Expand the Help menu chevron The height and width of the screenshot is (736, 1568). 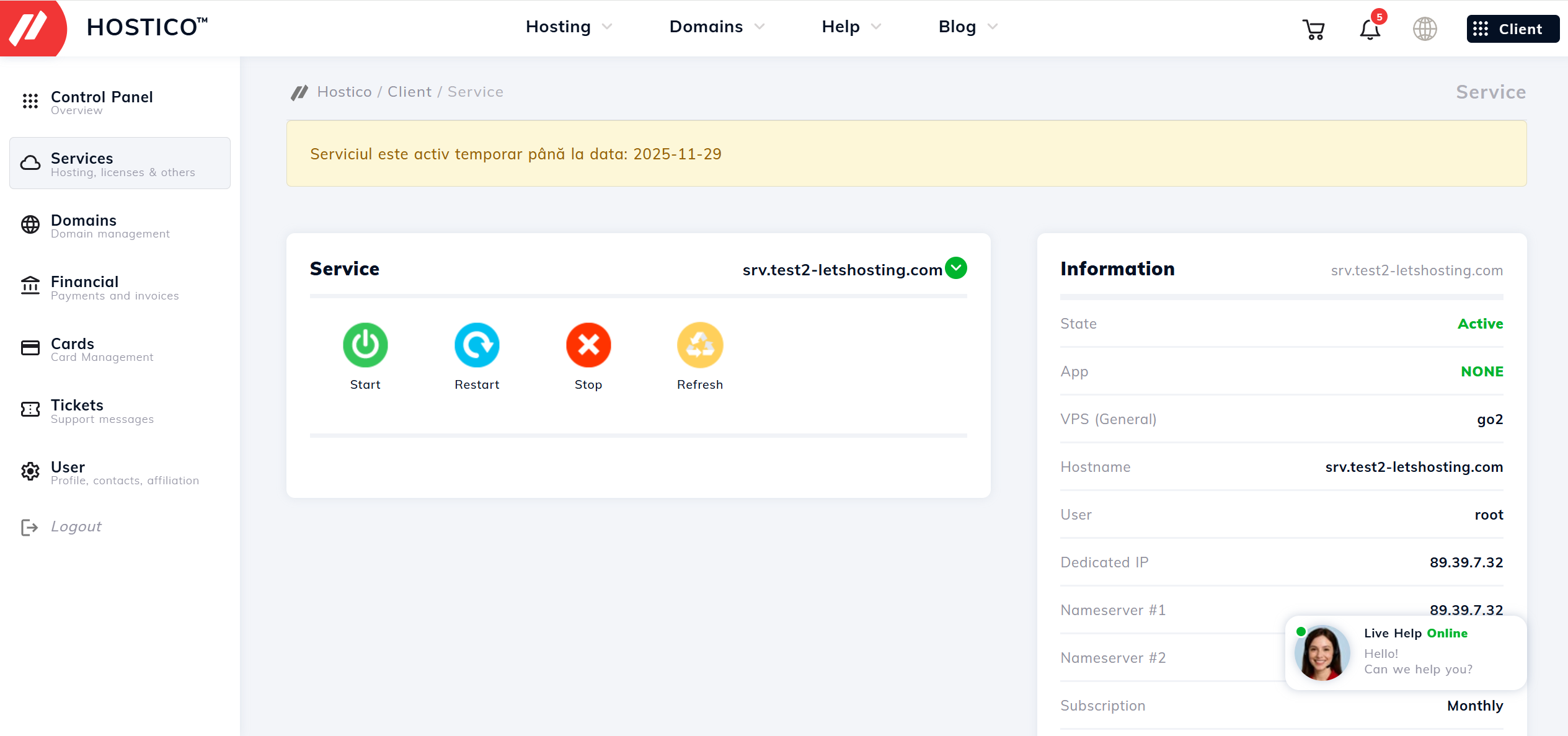876,27
